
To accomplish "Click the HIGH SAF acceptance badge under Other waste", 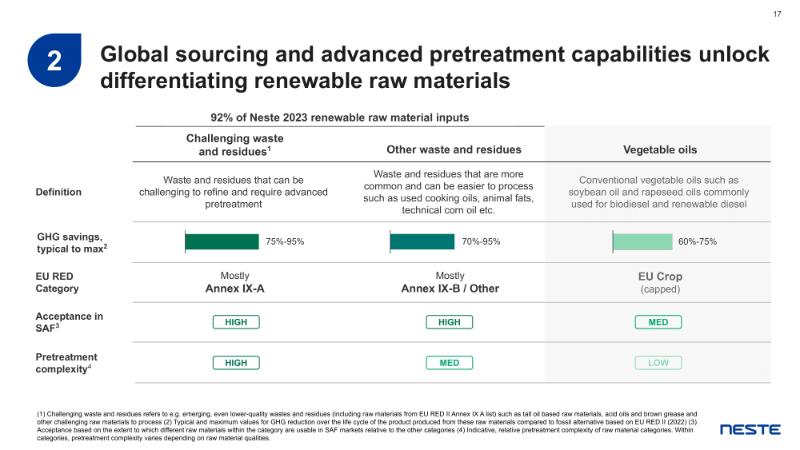I will 449,322.
